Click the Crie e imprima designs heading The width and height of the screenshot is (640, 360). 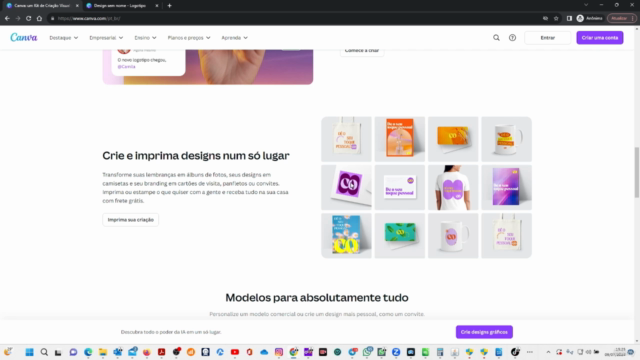[196, 156]
